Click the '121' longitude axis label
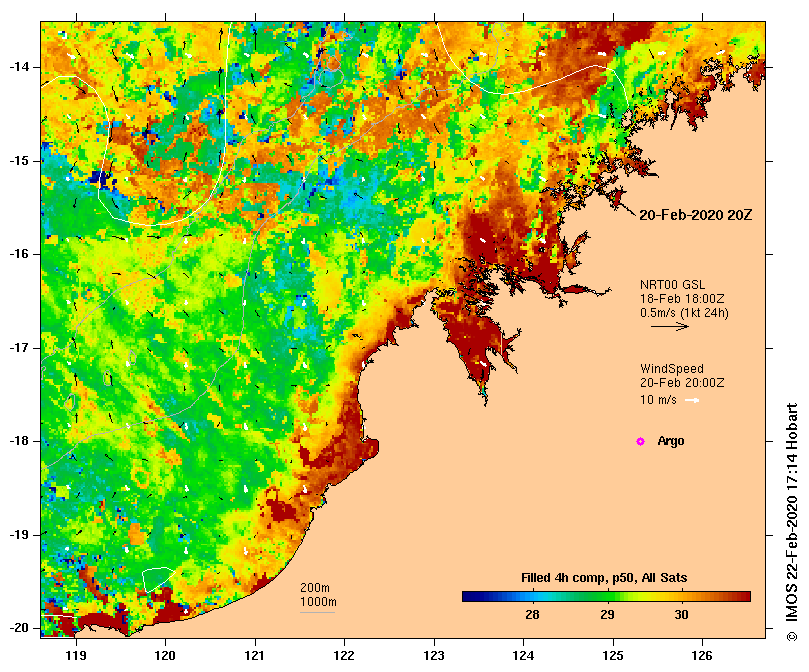The width and height of the screenshot is (809, 672). tap(255, 655)
